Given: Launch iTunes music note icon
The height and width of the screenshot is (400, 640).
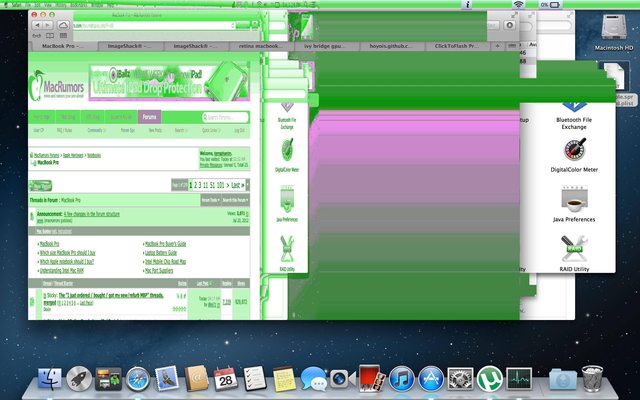Looking at the screenshot, I should [401, 379].
